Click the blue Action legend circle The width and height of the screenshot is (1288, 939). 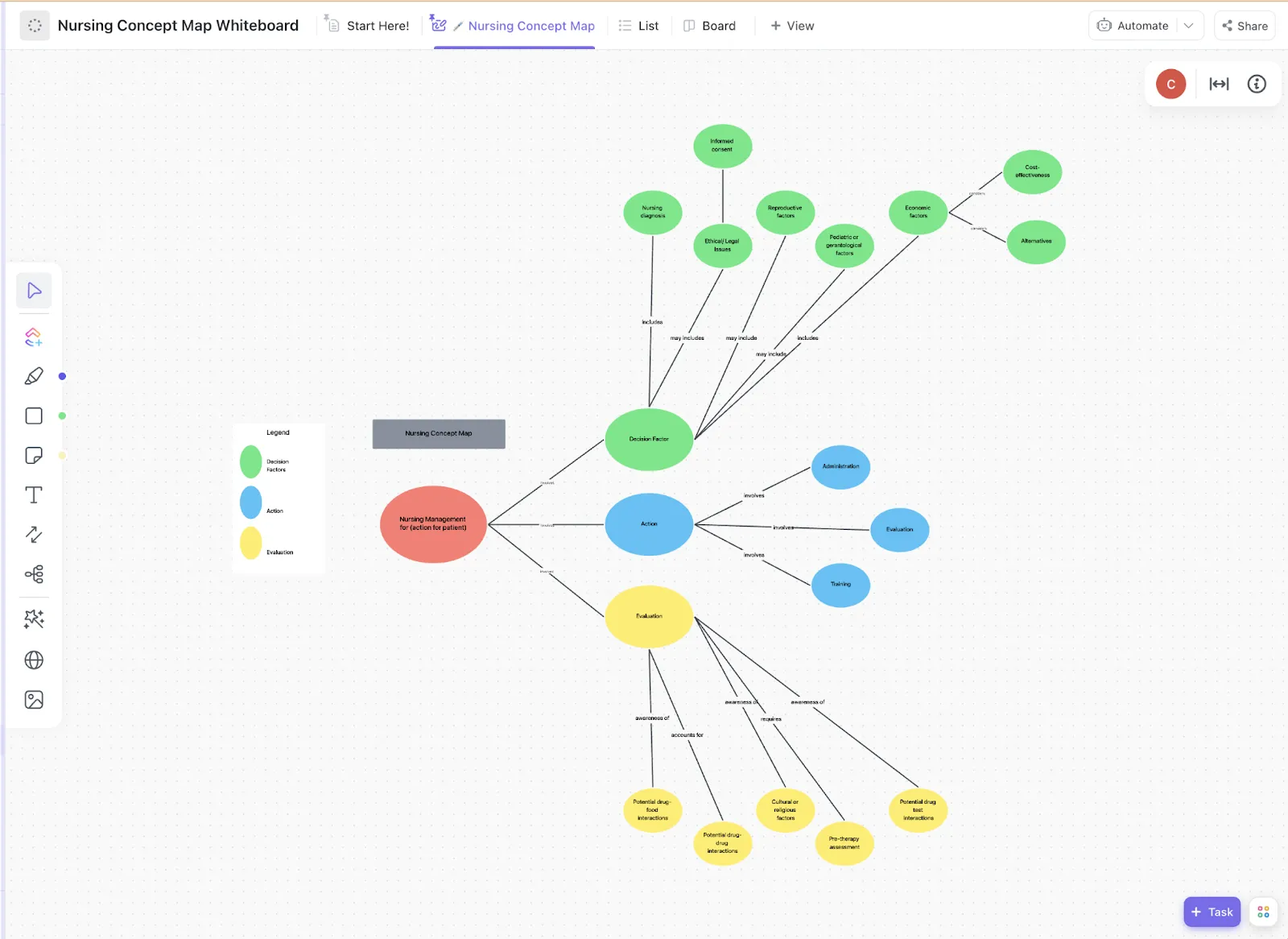pos(251,503)
